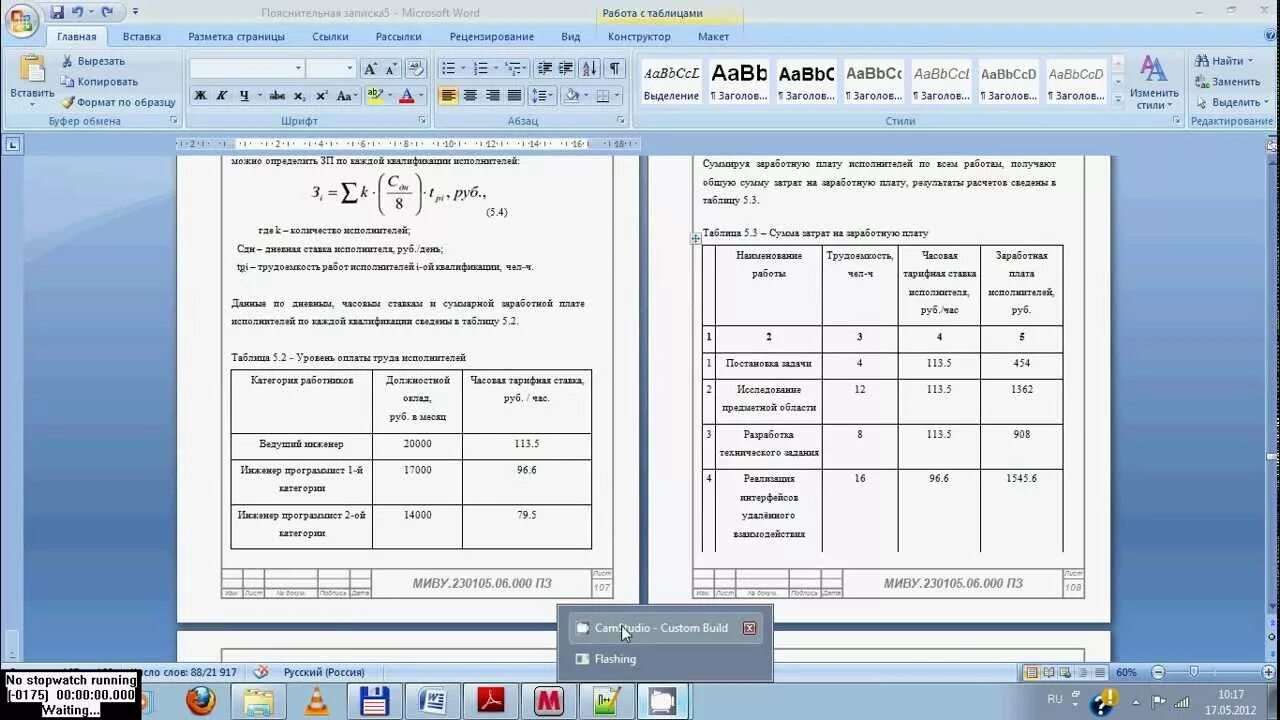Open the font name combo box
The height and width of the screenshot is (720, 1280).
[247, 68]
